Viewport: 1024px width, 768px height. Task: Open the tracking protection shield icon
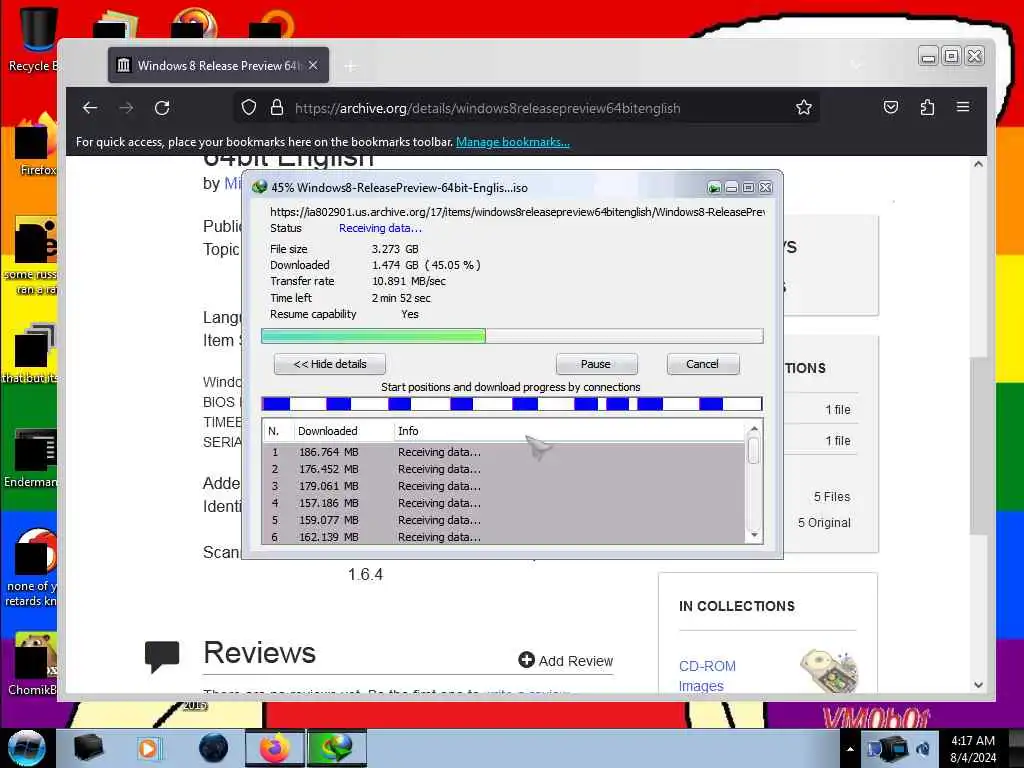coord(249,108)
